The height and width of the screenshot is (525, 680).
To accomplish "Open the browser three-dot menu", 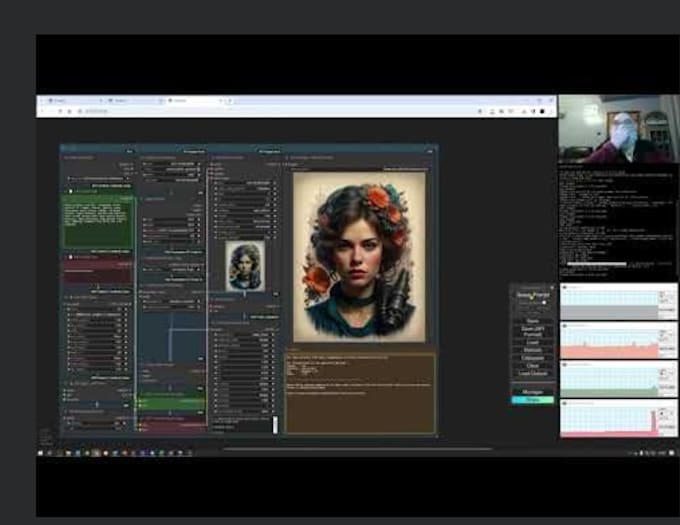I will 551,111.
